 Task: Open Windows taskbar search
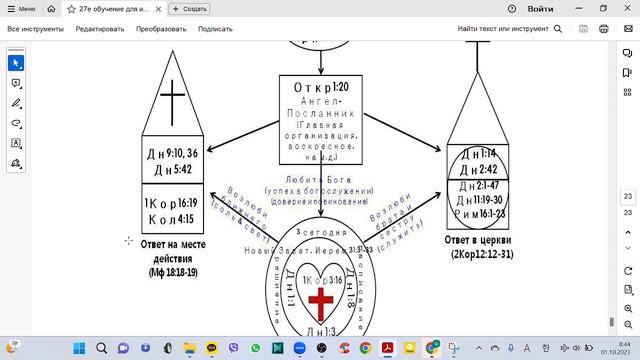[x=101, y=348]
